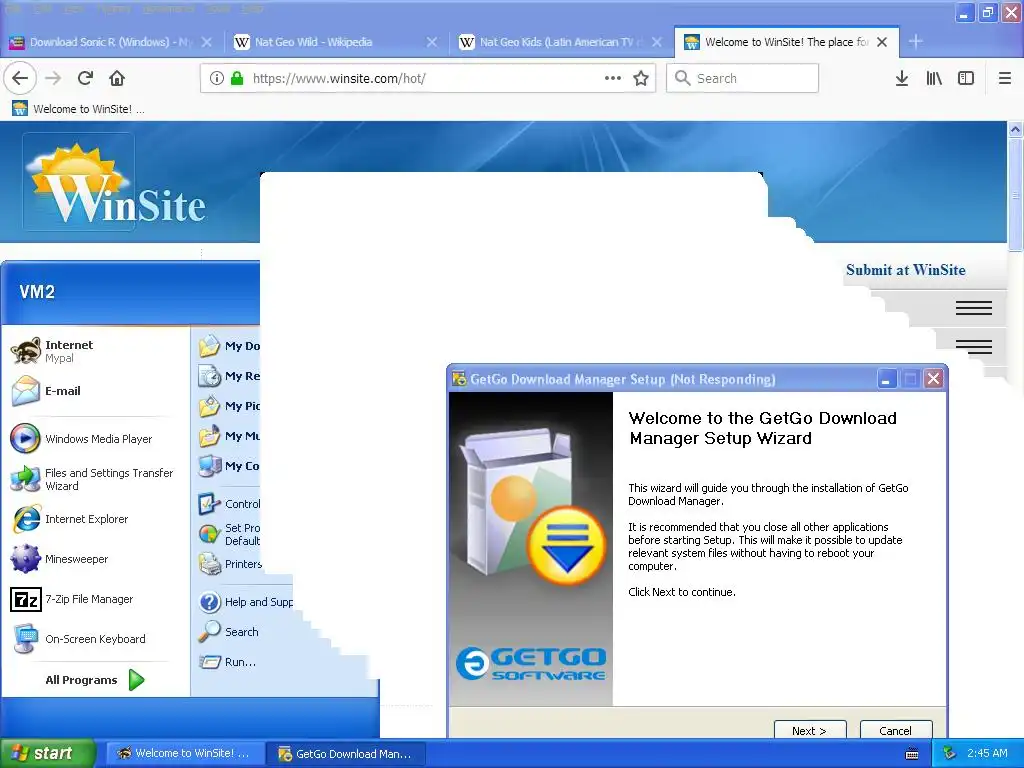Expand All Programs menu

coord(95,680)
